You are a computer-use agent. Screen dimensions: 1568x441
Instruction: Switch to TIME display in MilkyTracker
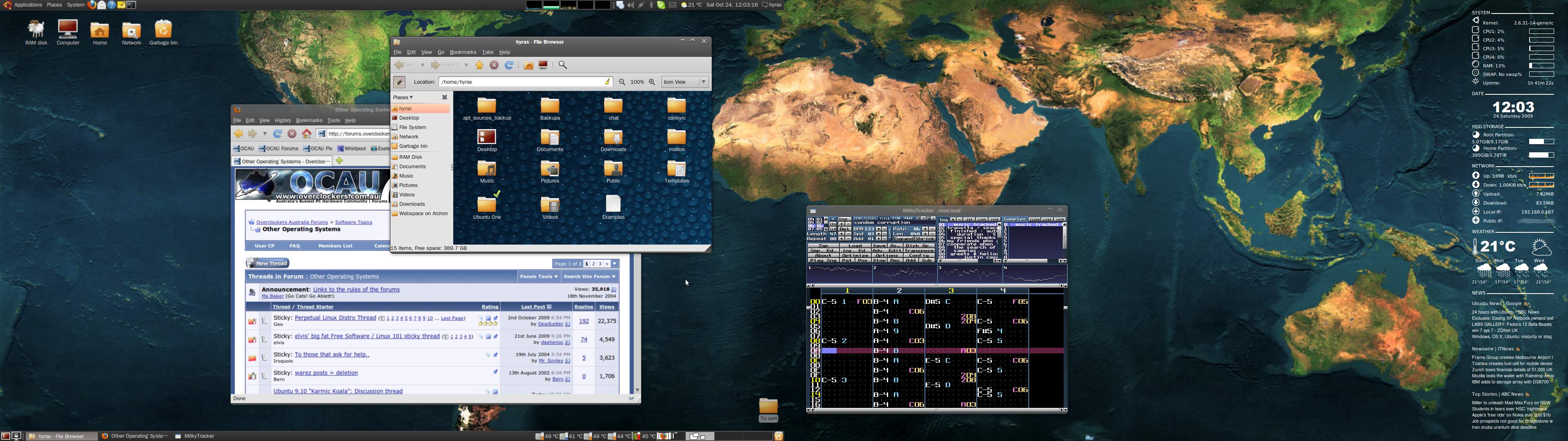click(897, 218)
